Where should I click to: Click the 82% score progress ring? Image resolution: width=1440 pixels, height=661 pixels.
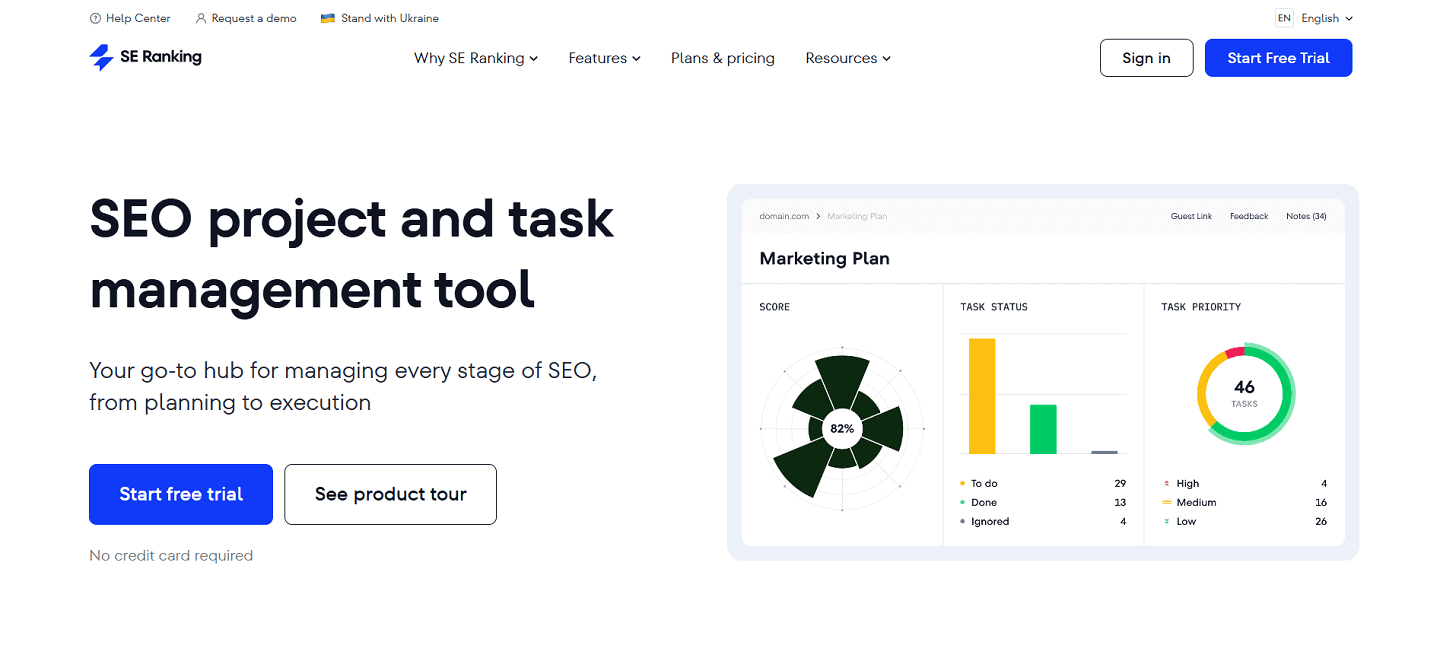[842, 428]
